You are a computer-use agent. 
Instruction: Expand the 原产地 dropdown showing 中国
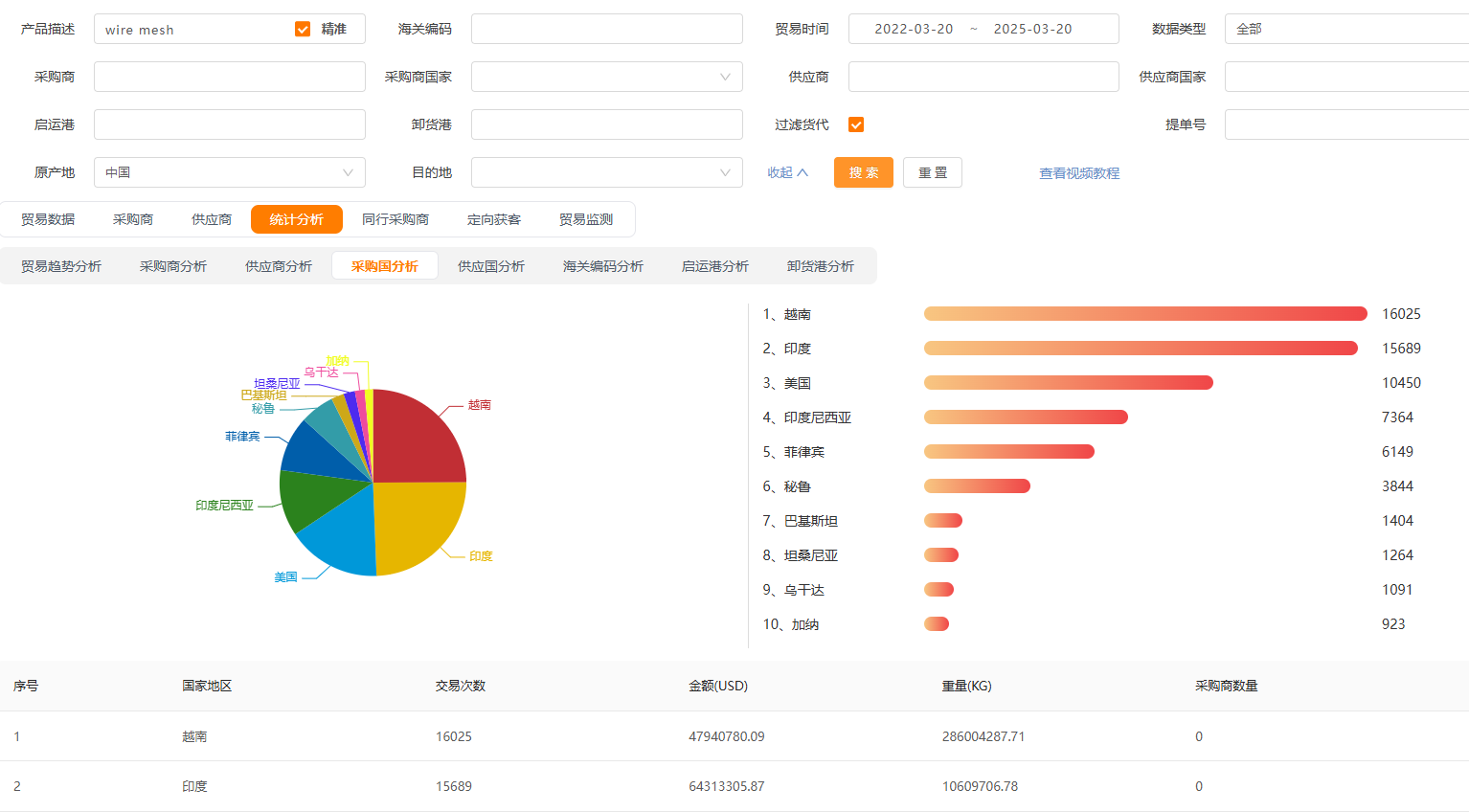229,172
